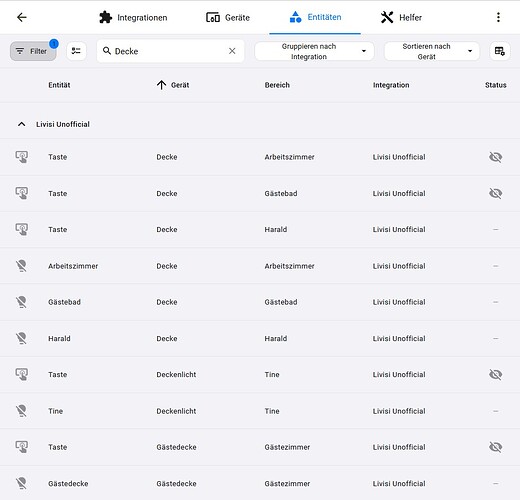Viewport: 520px width, 500px height.
Task: Click light-off icon of Tine entity
Action: [22, 411]
